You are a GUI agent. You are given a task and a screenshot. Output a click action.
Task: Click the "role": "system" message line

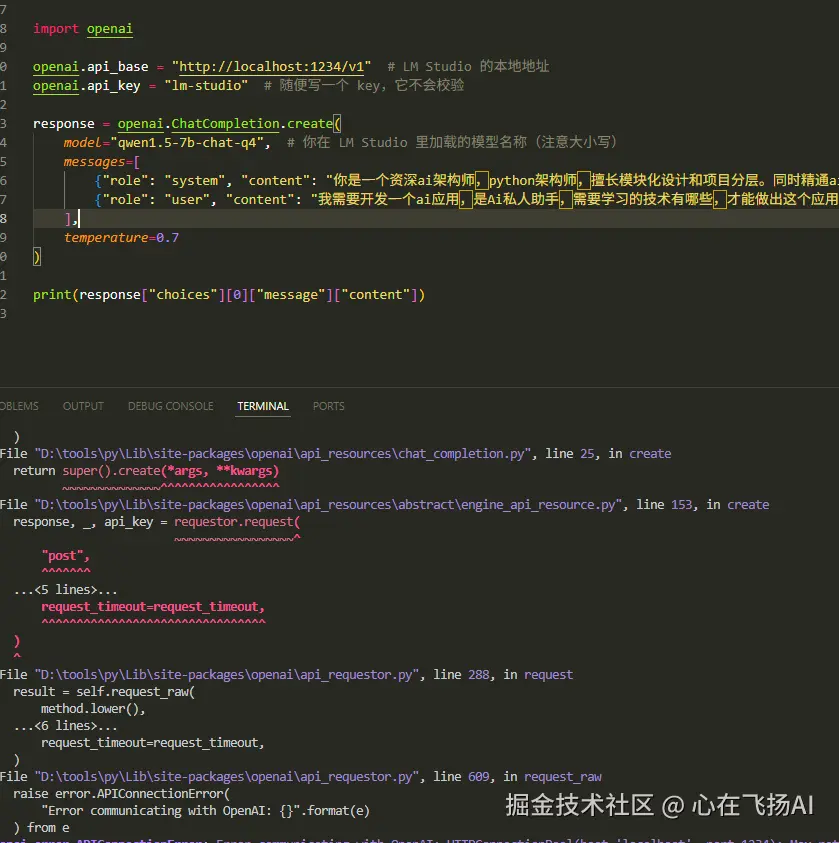pos(466,181)
